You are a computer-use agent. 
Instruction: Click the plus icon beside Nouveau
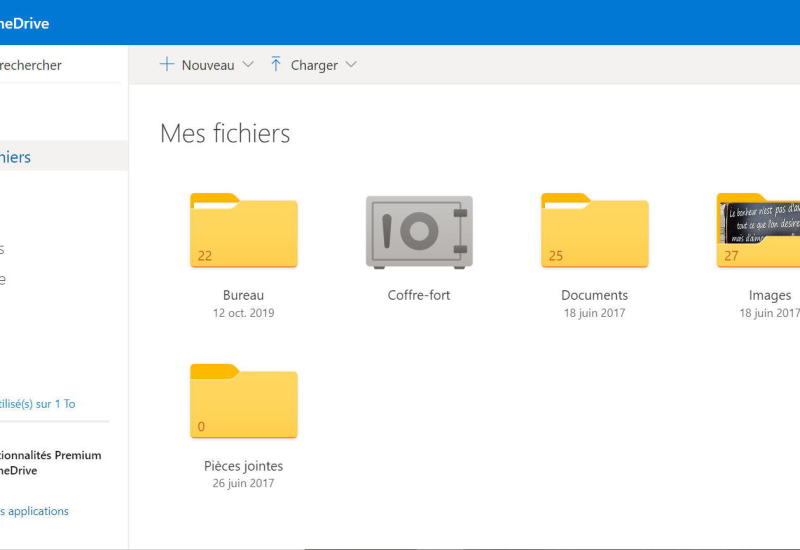coord(167,65)
